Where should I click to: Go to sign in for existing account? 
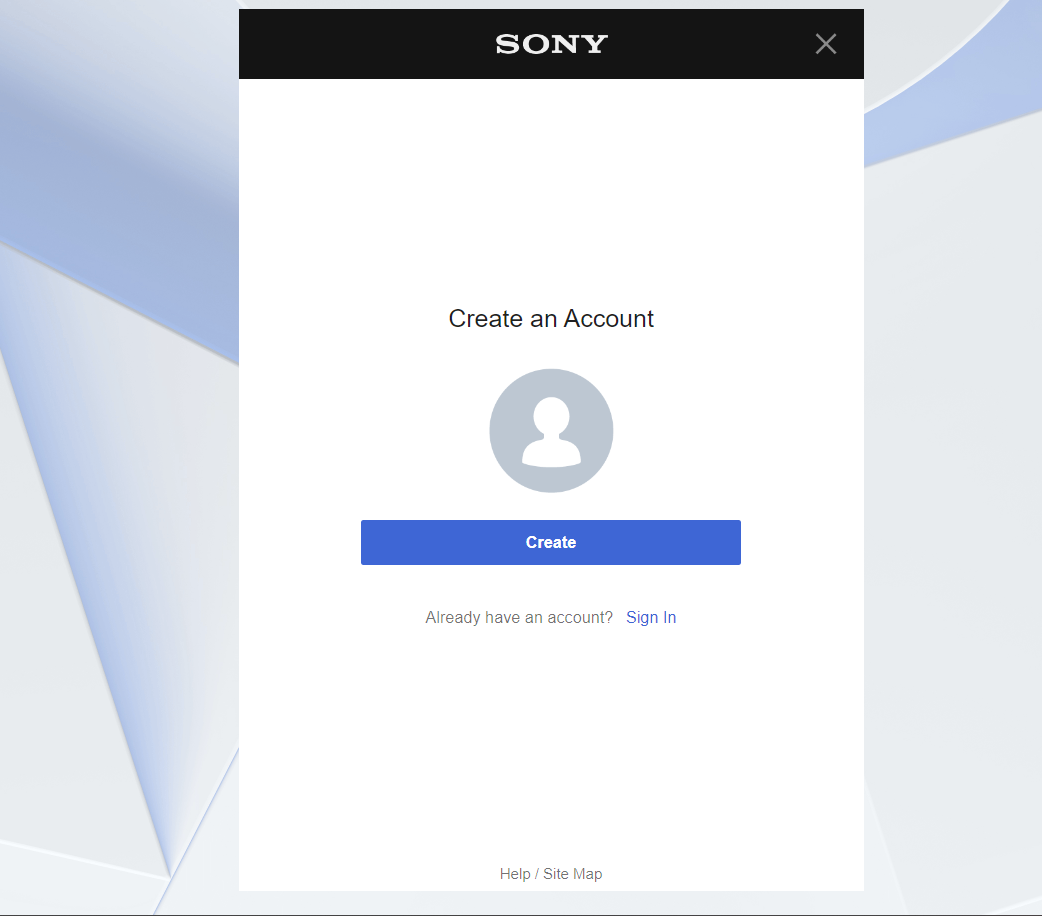[651, 617]
